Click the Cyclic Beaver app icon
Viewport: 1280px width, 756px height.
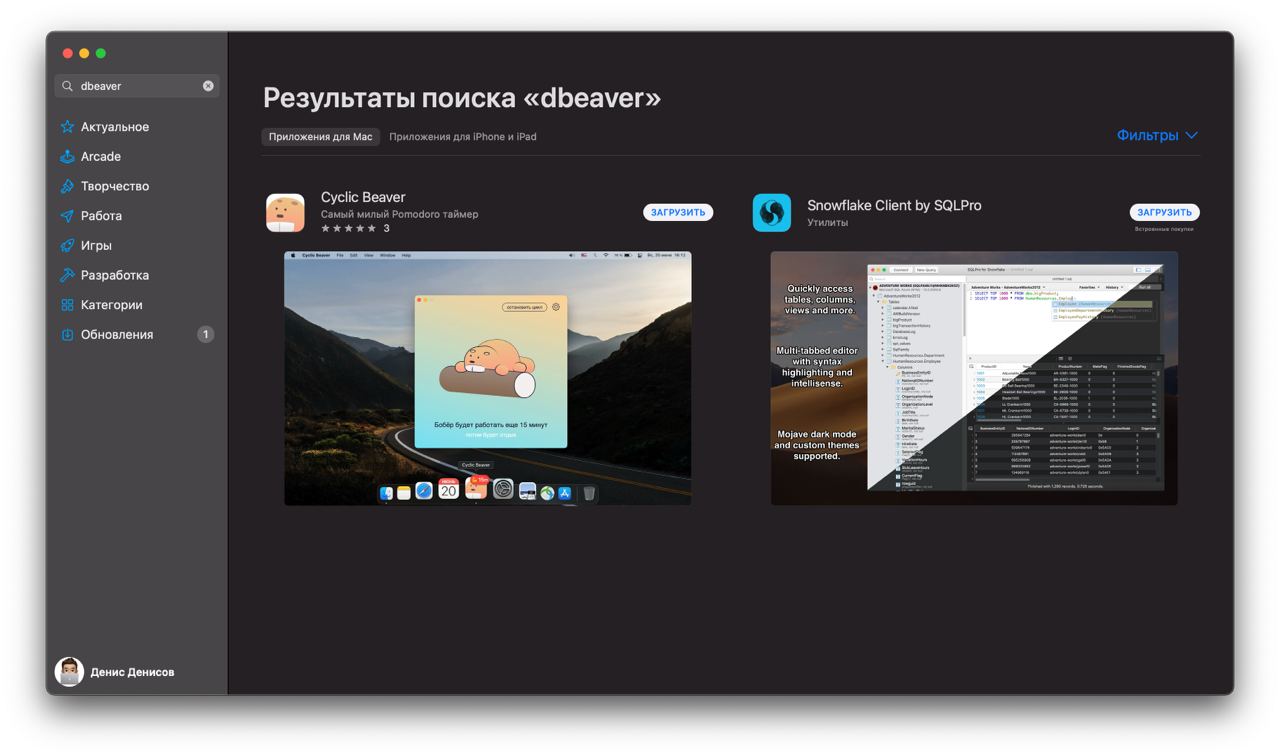coord(285,213)
